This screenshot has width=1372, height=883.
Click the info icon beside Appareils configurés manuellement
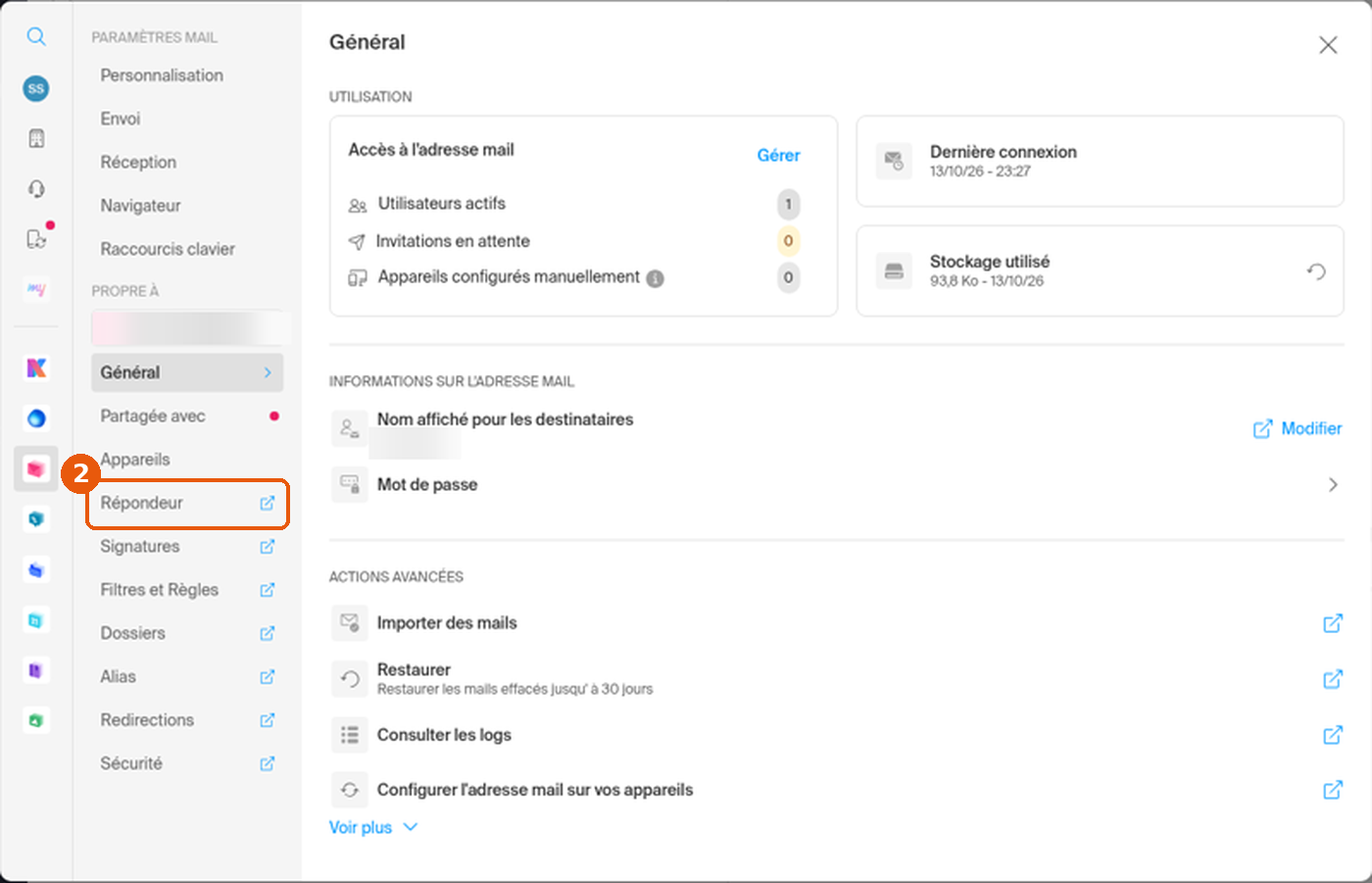[656, 278]
